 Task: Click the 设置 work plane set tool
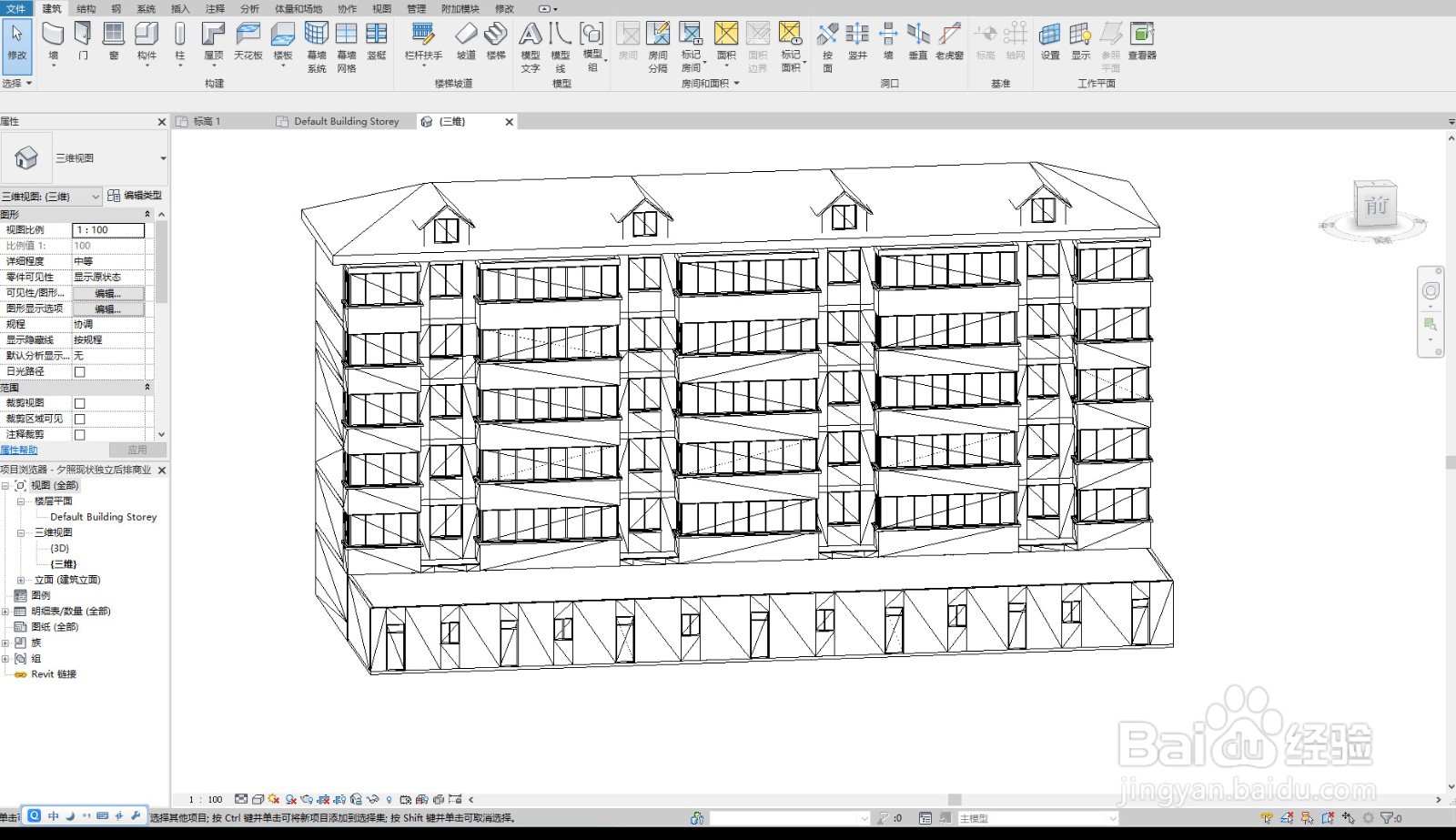point(1050,43)
